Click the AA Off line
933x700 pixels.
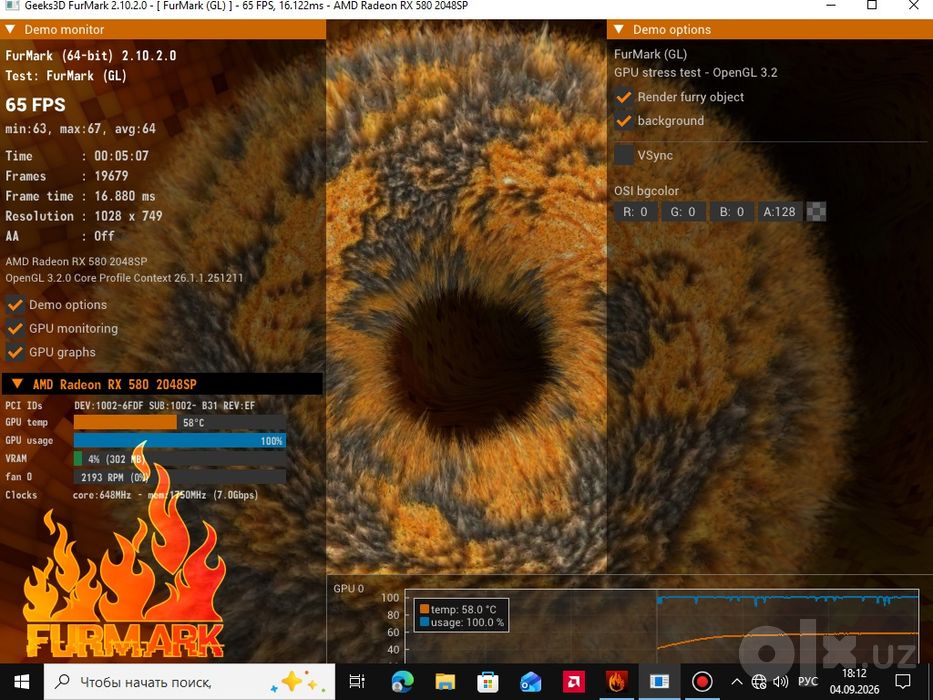[x=60, y=236]
